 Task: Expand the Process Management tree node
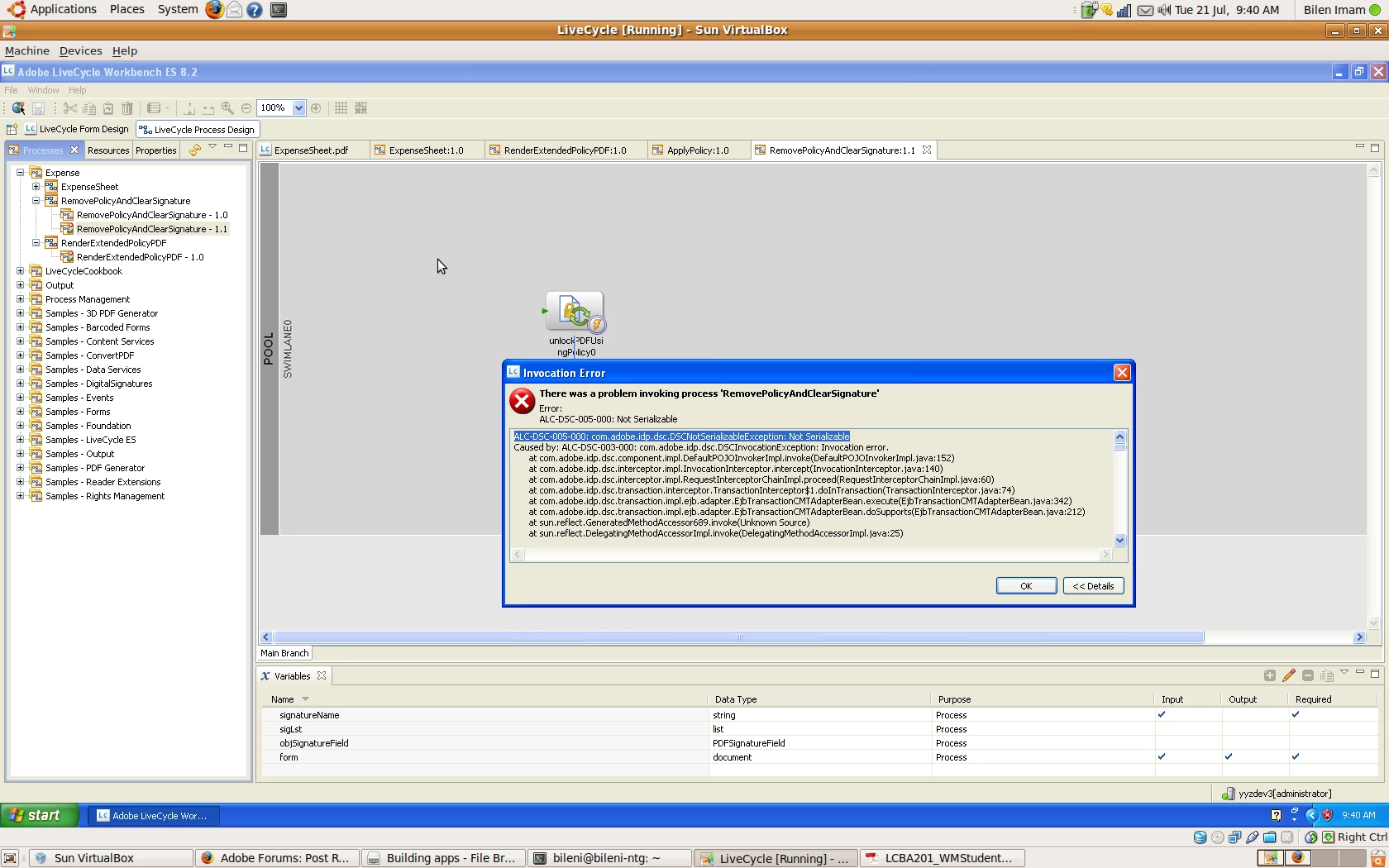coord(20,299)
